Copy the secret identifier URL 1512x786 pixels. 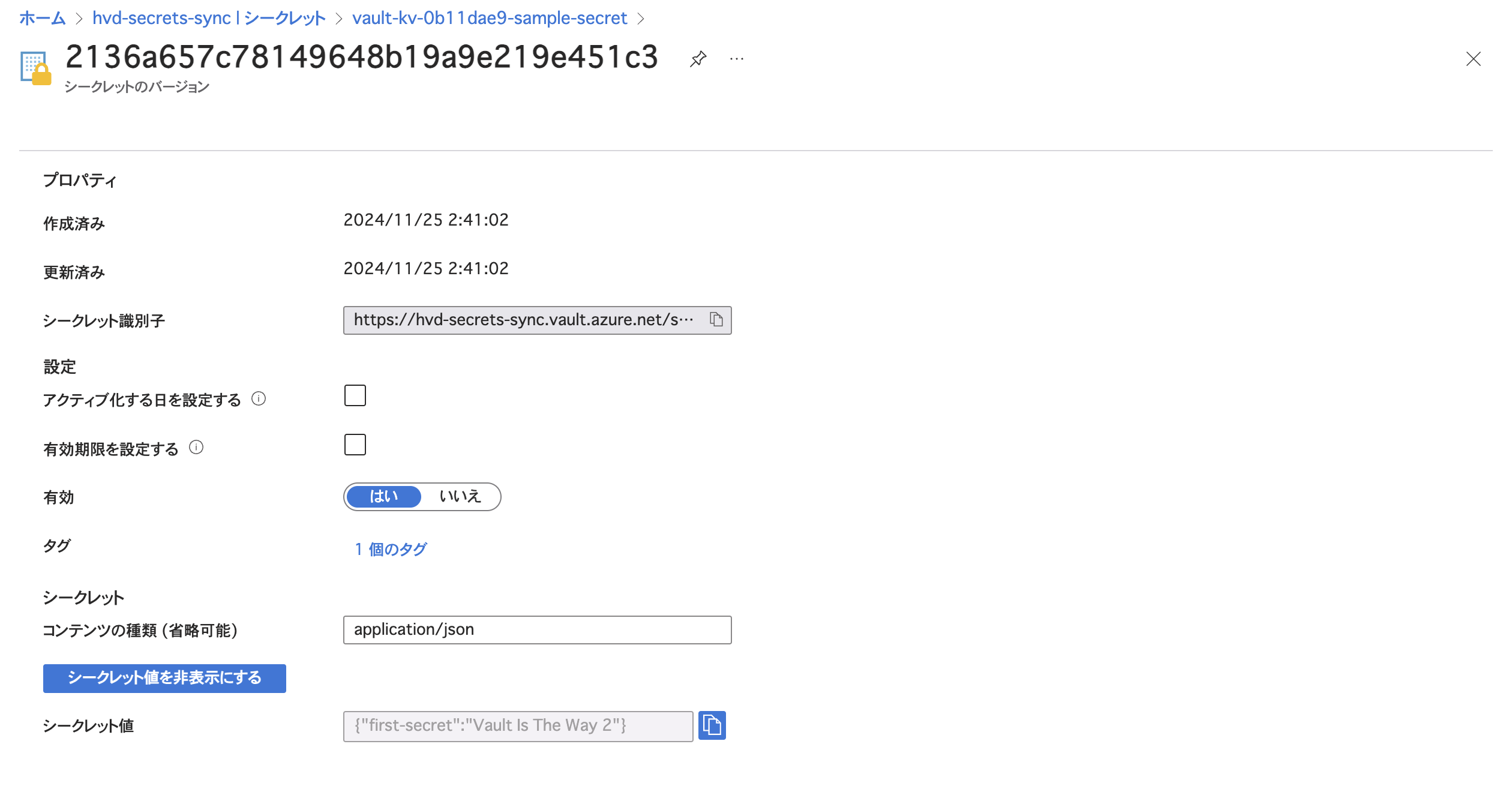[x=716, y=320]
